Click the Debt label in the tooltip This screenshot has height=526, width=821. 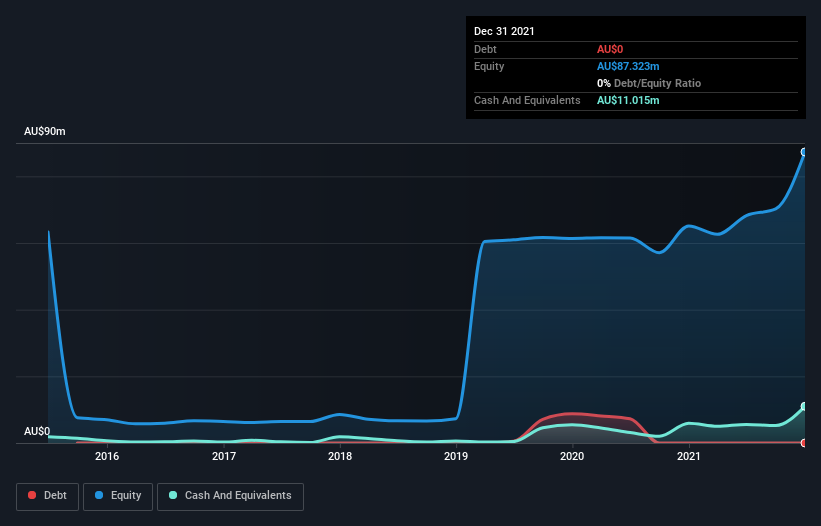[485, 49]
